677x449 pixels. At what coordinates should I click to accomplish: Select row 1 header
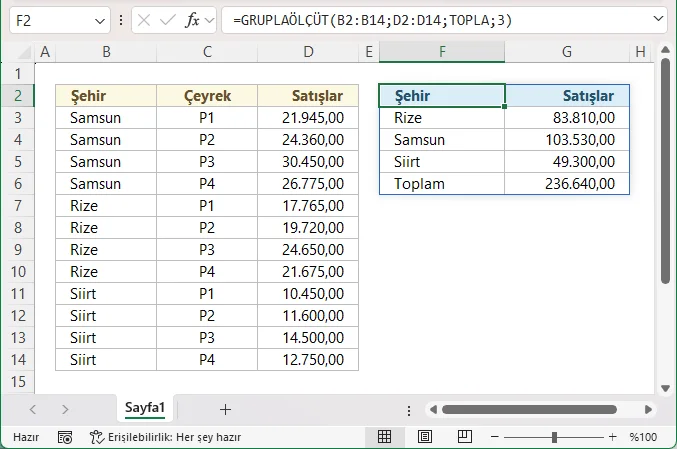pos(18,73)
